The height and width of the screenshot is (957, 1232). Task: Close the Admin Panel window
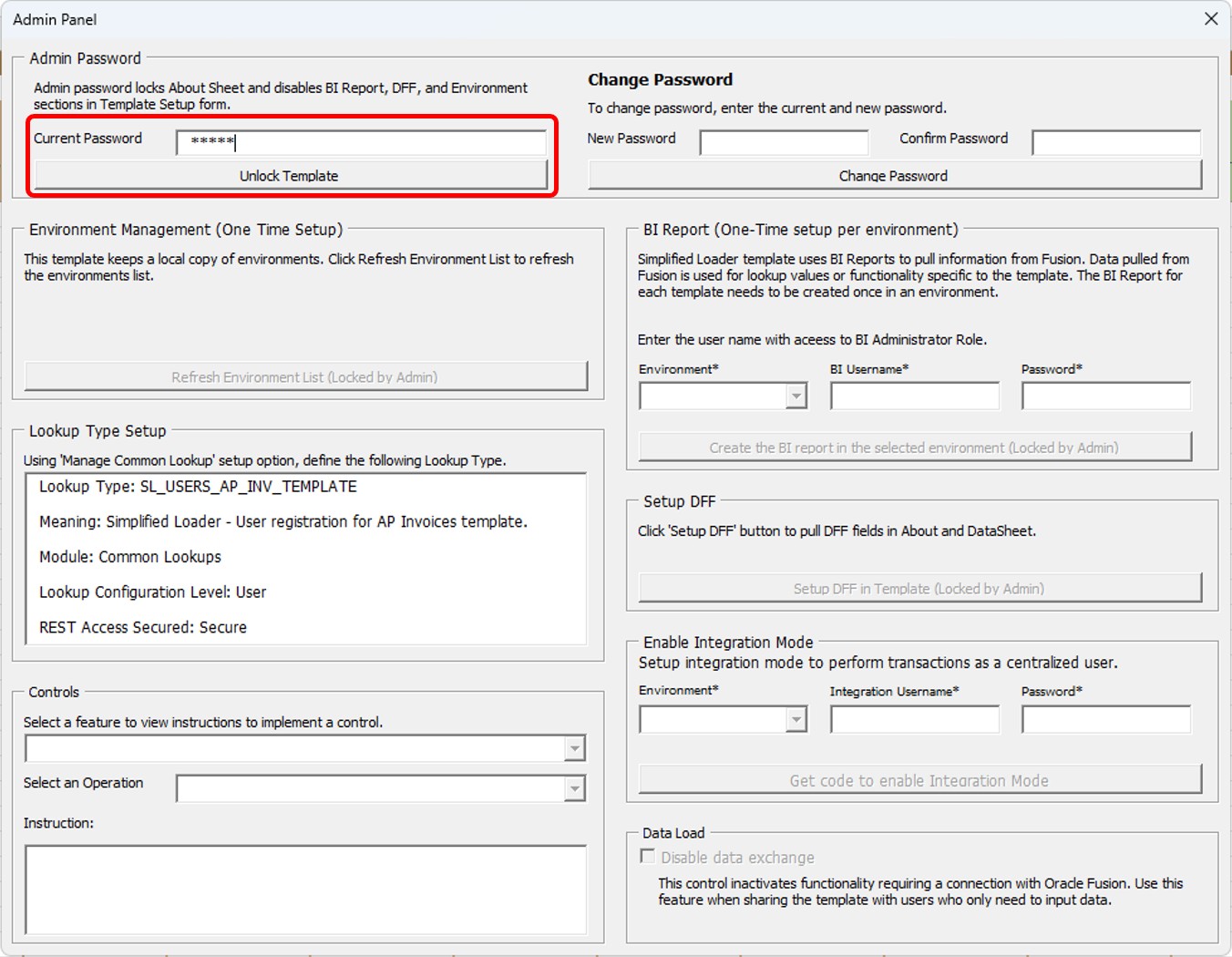1212,18
